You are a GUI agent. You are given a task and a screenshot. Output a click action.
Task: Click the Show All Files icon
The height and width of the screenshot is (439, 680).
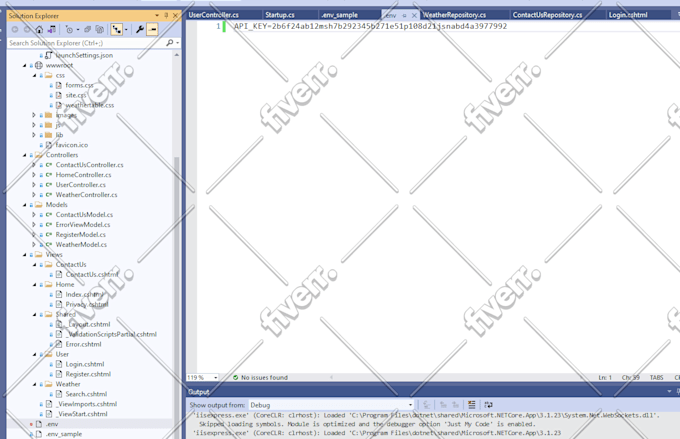point(100,29)
